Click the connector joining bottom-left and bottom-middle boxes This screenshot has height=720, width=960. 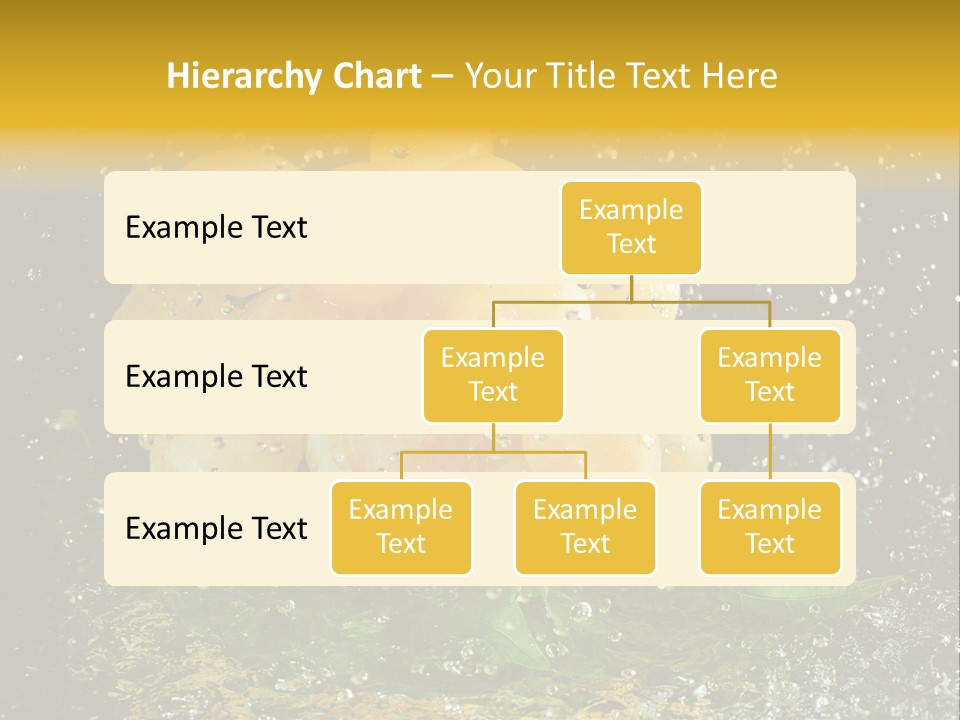tap(493, 452)
